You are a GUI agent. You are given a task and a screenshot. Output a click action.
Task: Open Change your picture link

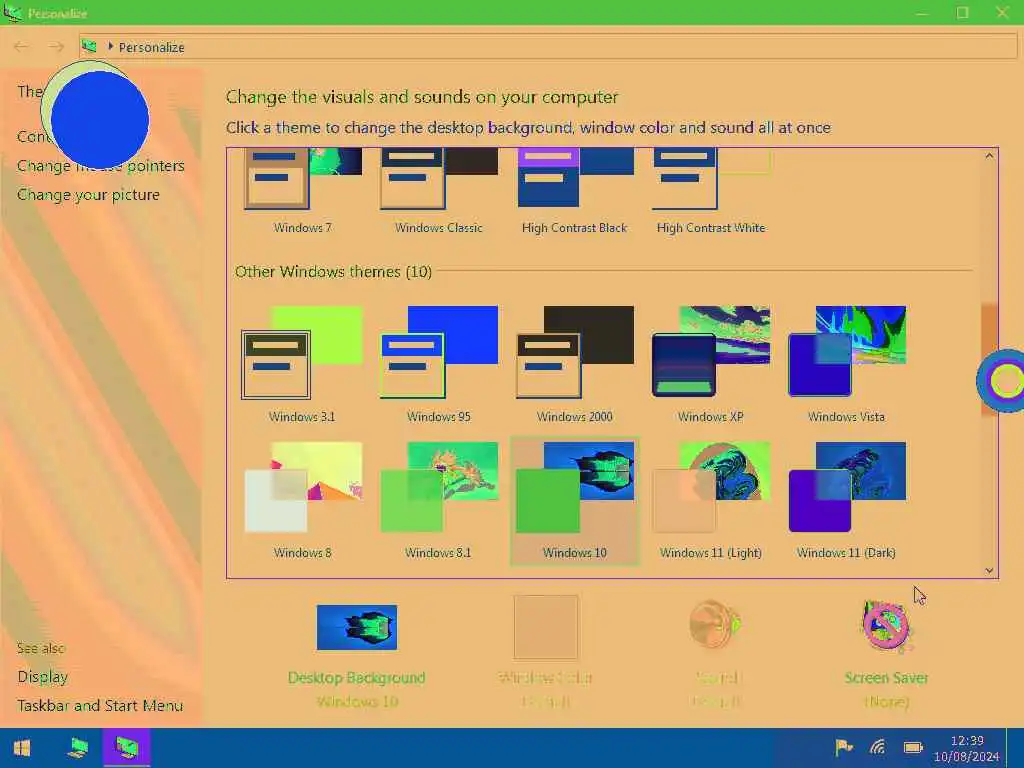[88, 195]
